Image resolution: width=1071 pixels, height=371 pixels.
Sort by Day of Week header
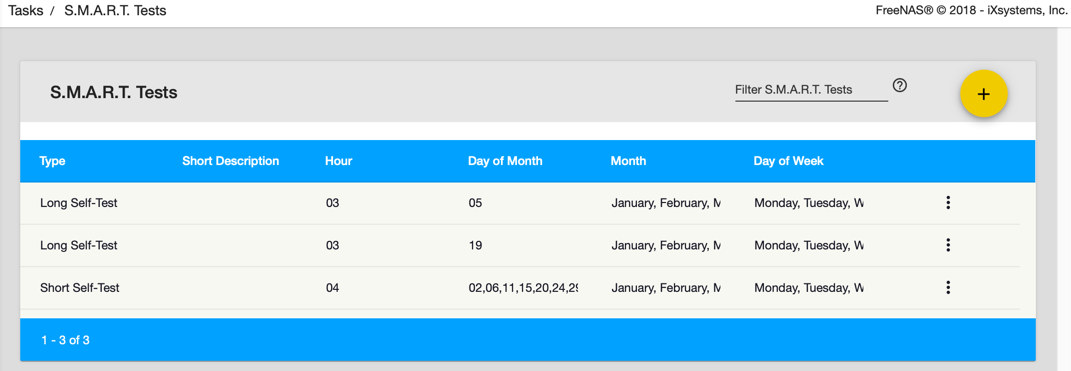click(789, 161)
